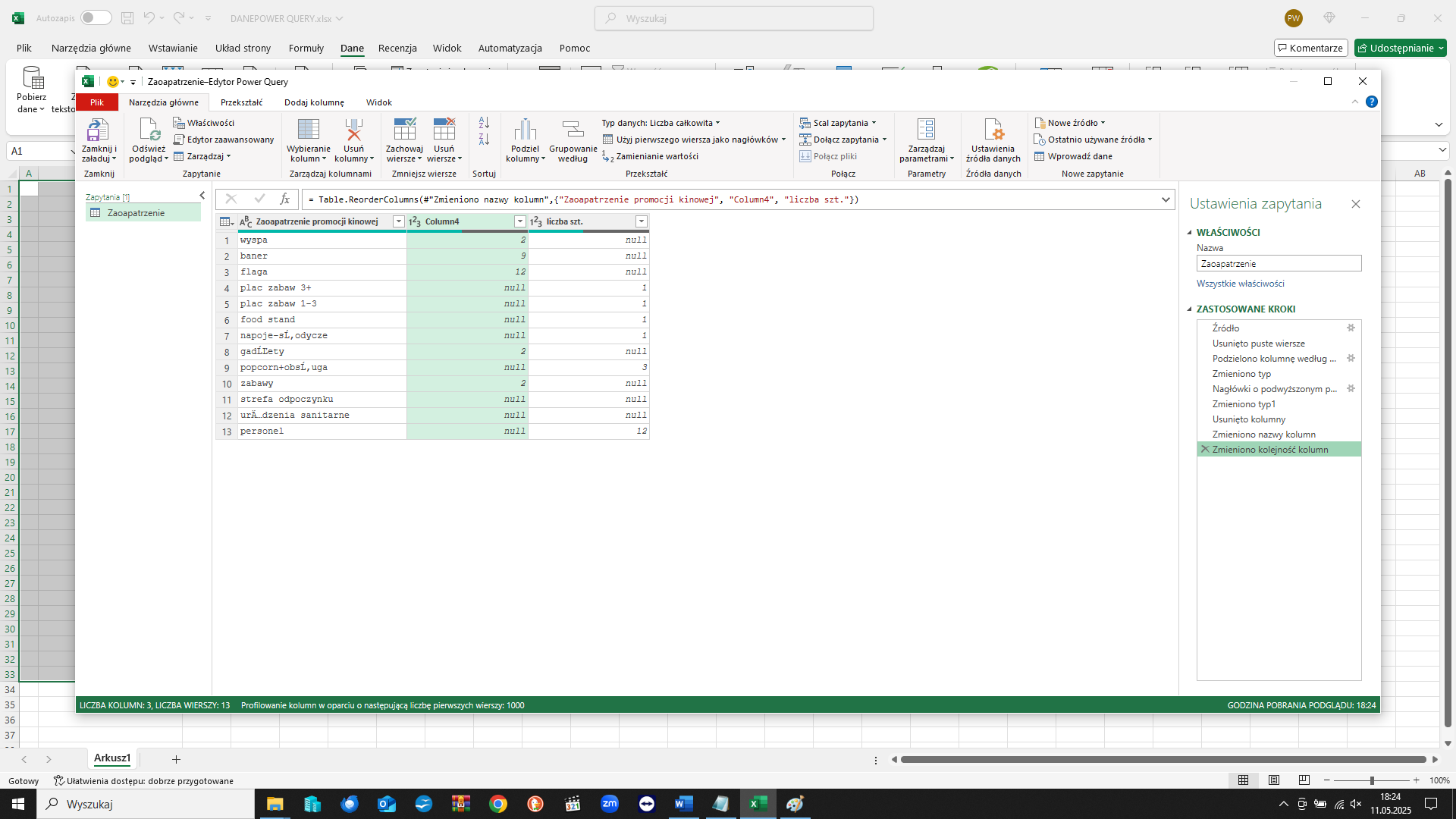Expand the formula bar with the chevron
Screen dimensions: 1456x819
click(1166, 199)
